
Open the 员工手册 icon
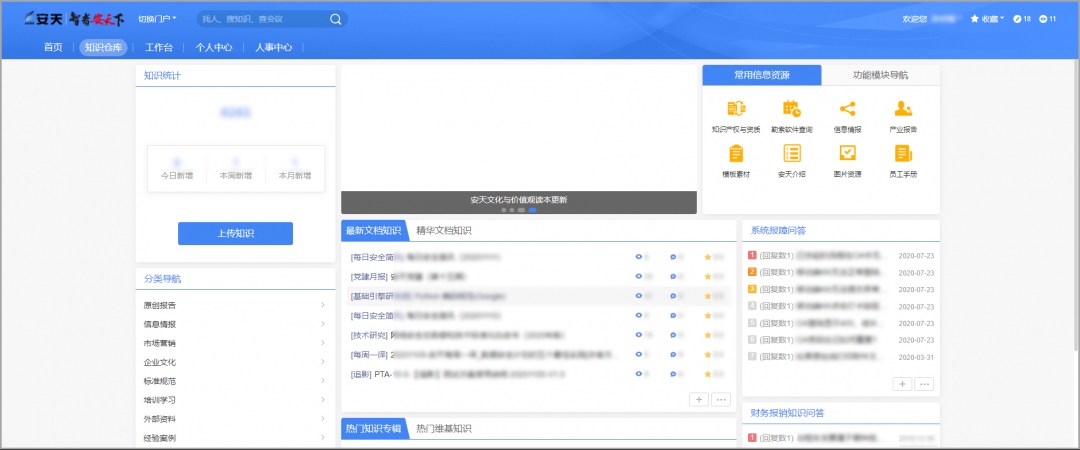click(x=903, y=153)
